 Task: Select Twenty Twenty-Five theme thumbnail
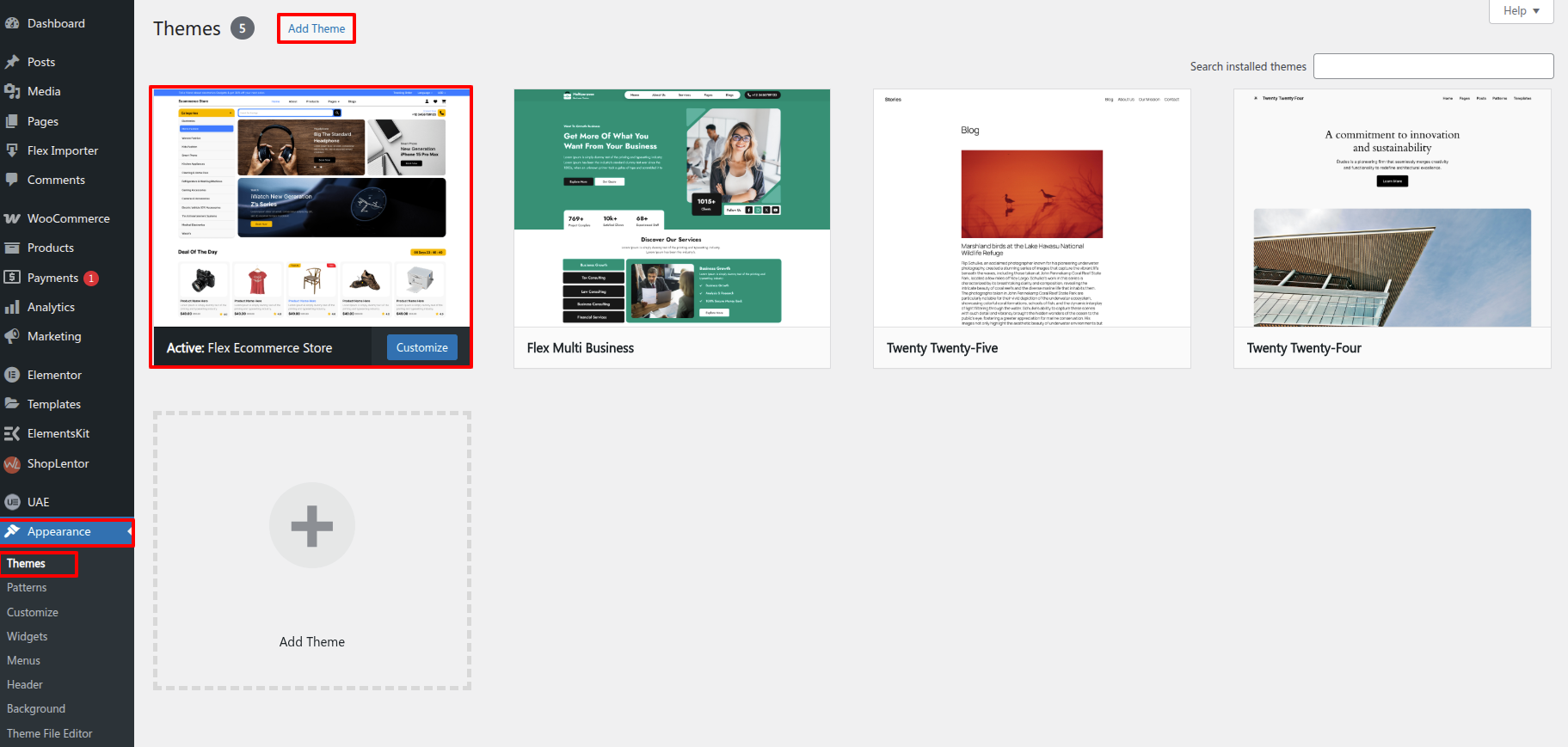[x=1032, y=207]
